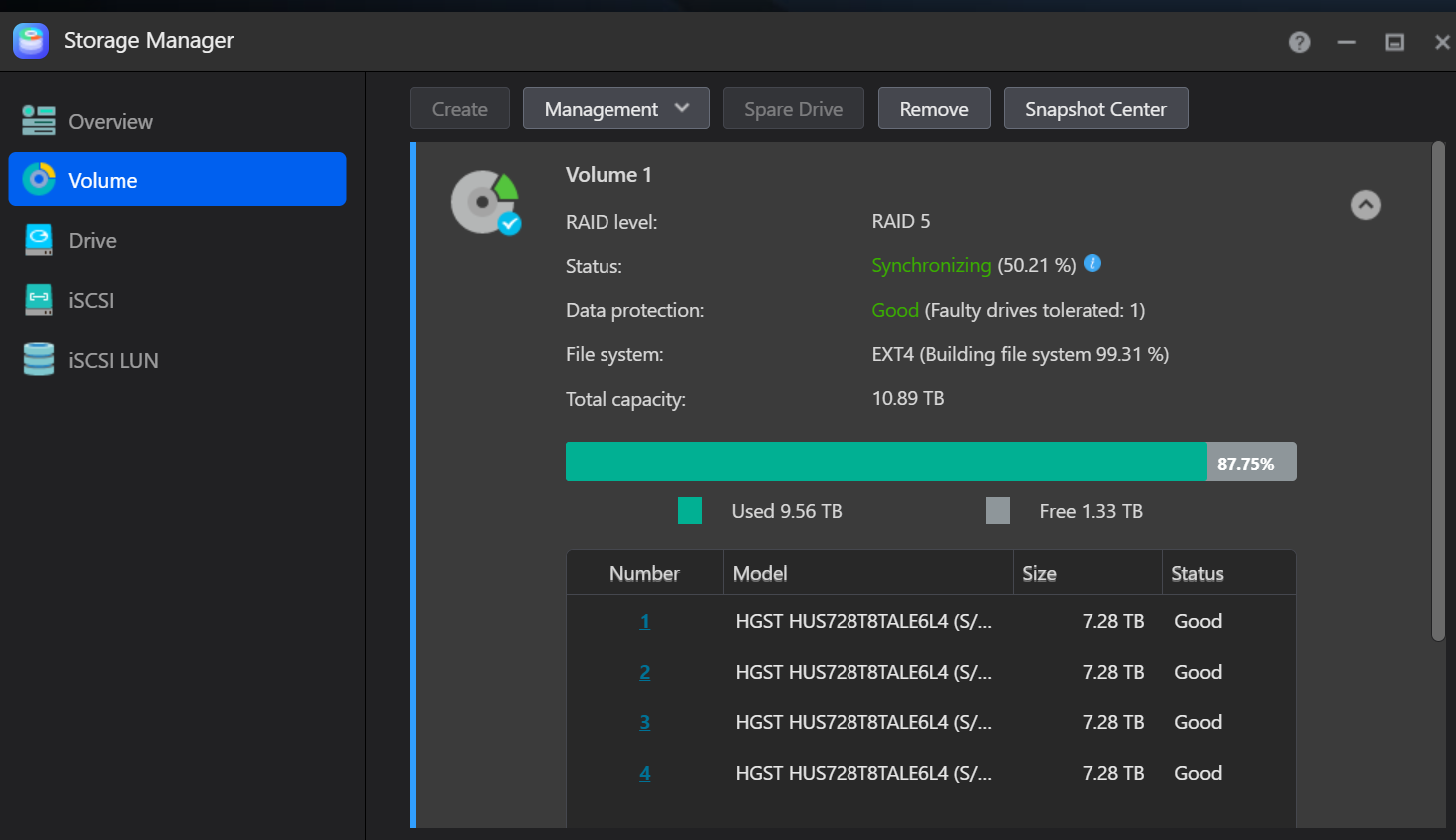Click the synchronizing status info icon
Viewport: 1456px width, 840px height.
1092,264
